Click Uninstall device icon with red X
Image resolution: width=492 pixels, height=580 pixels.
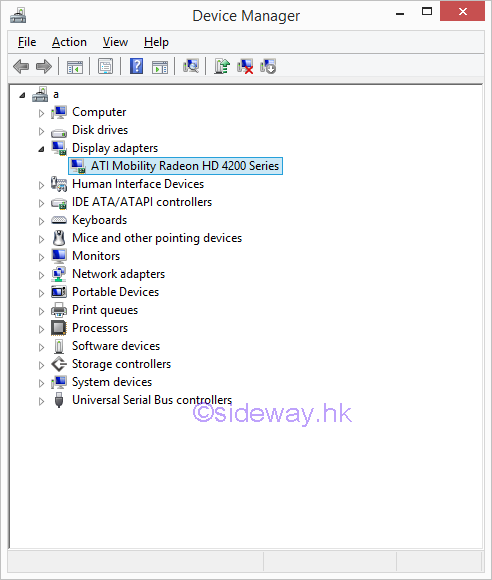tap(245, 67)
